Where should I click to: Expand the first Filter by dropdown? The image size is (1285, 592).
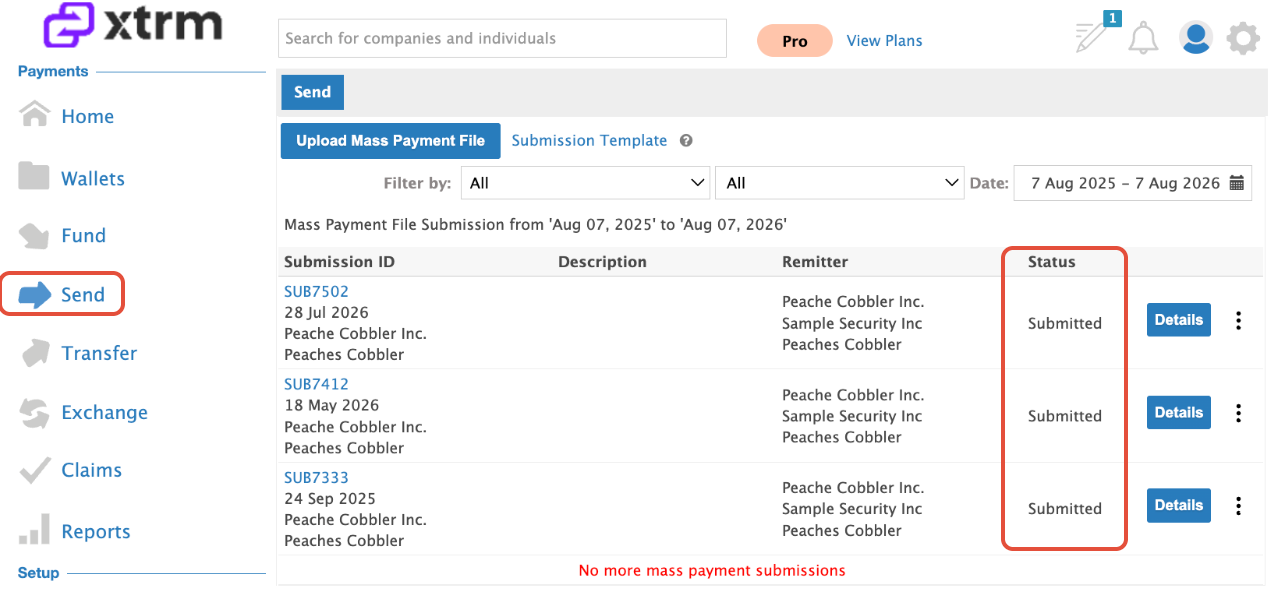[586, 183]
